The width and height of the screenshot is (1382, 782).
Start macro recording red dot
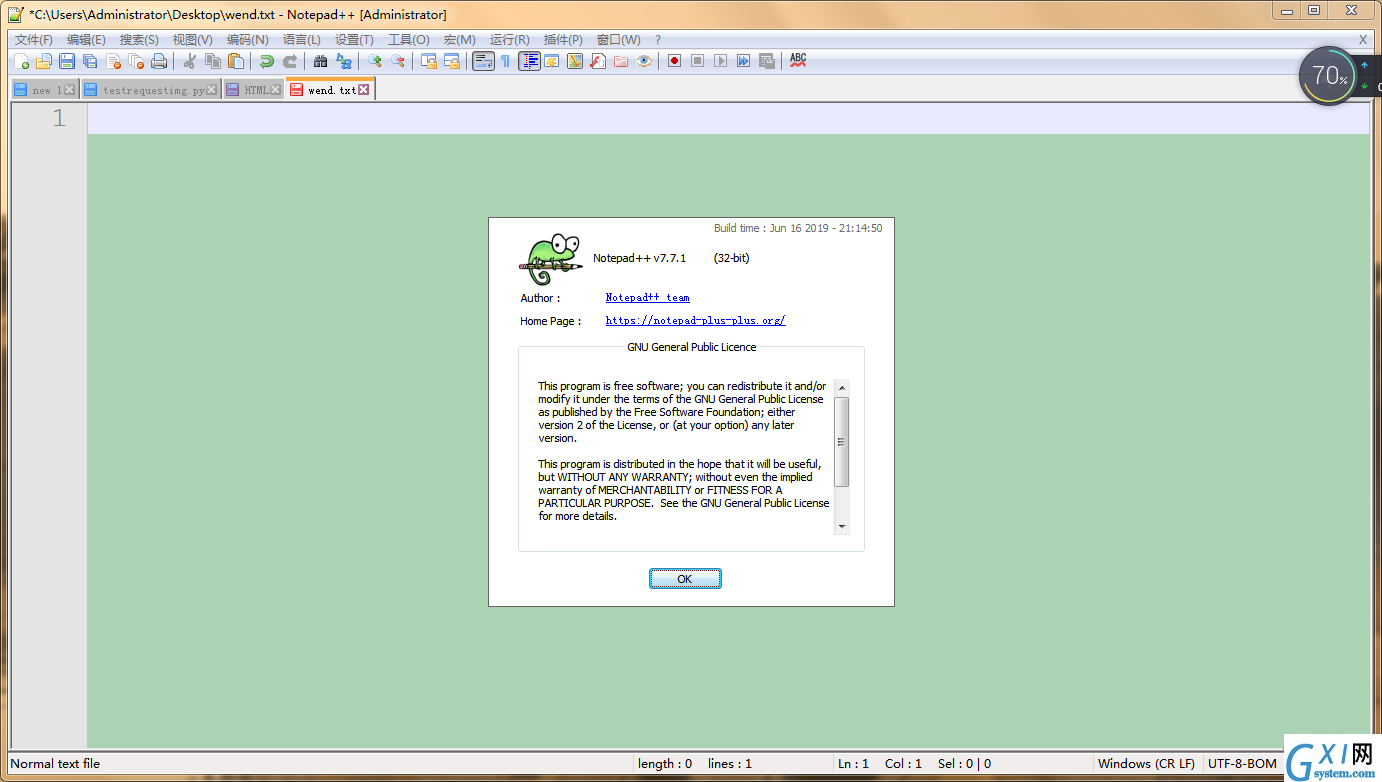[x=675, y=61]
